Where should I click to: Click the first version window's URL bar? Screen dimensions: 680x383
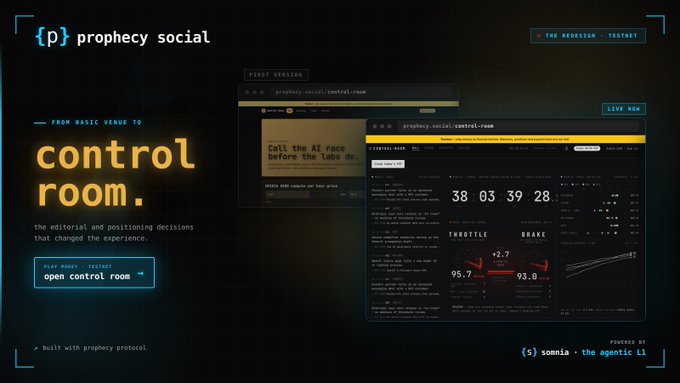362,92
